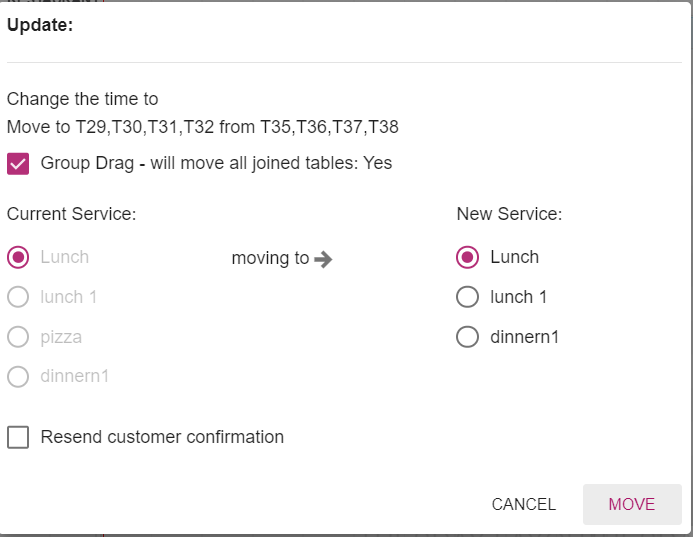Click lunch 1 radio under Current Service
693x537 pixels.
[x=18, y=297]
